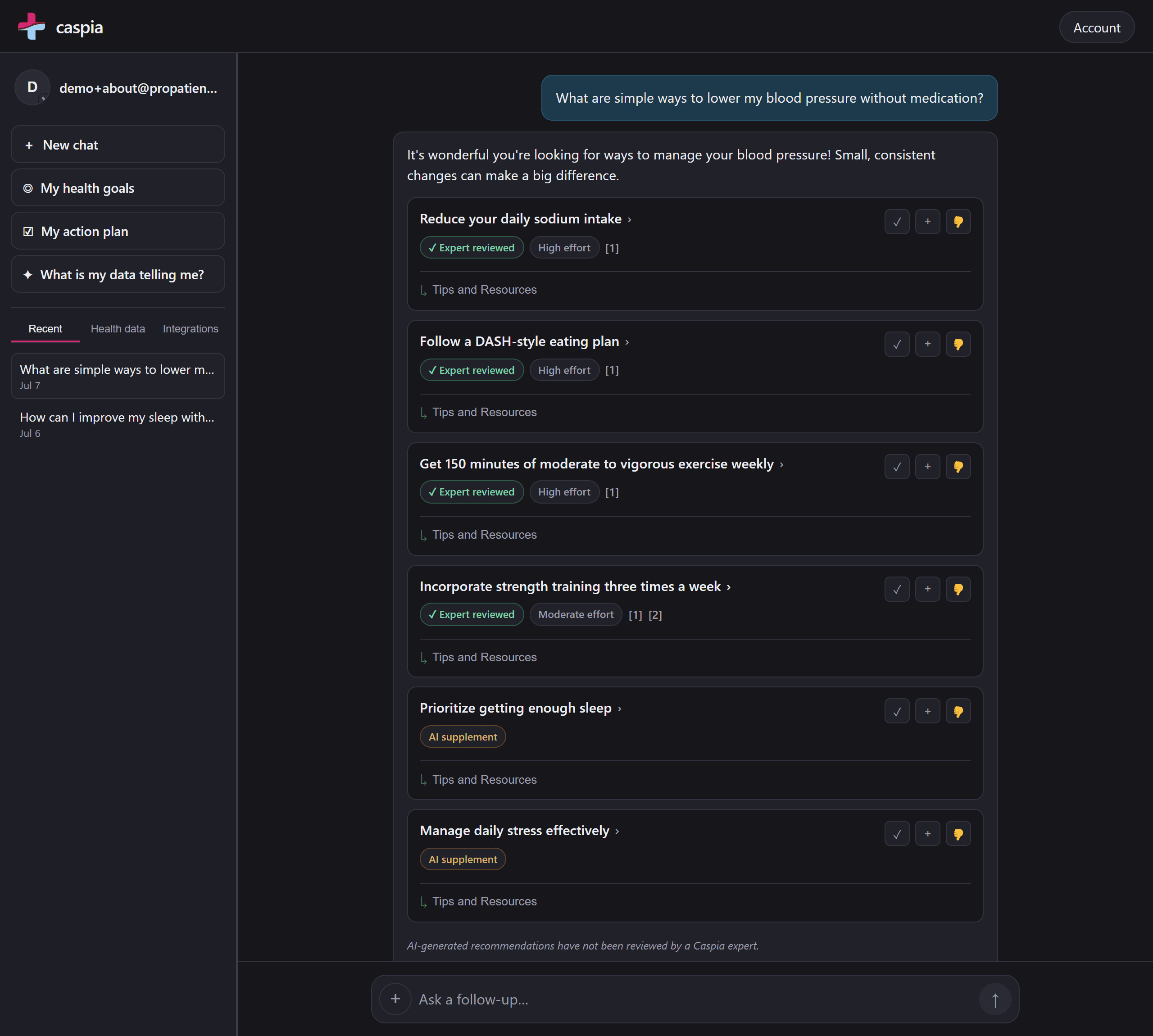The image size is (1153, 1036).
Task: Click 'Expert reviewed' badge on sodium intake card
Action: click(x=472, y=248)
